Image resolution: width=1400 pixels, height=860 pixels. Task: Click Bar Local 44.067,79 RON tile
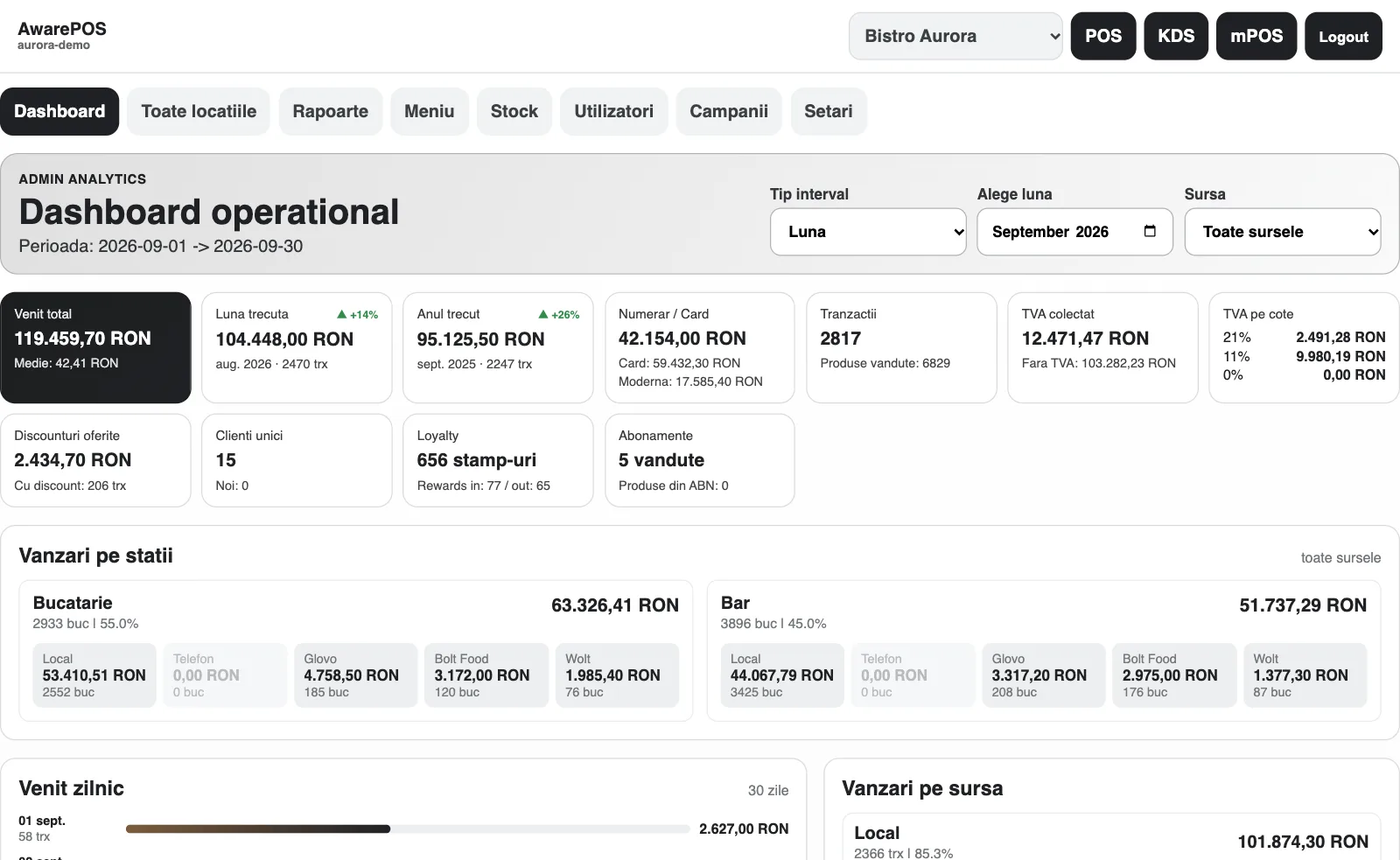tap(782, 675)
